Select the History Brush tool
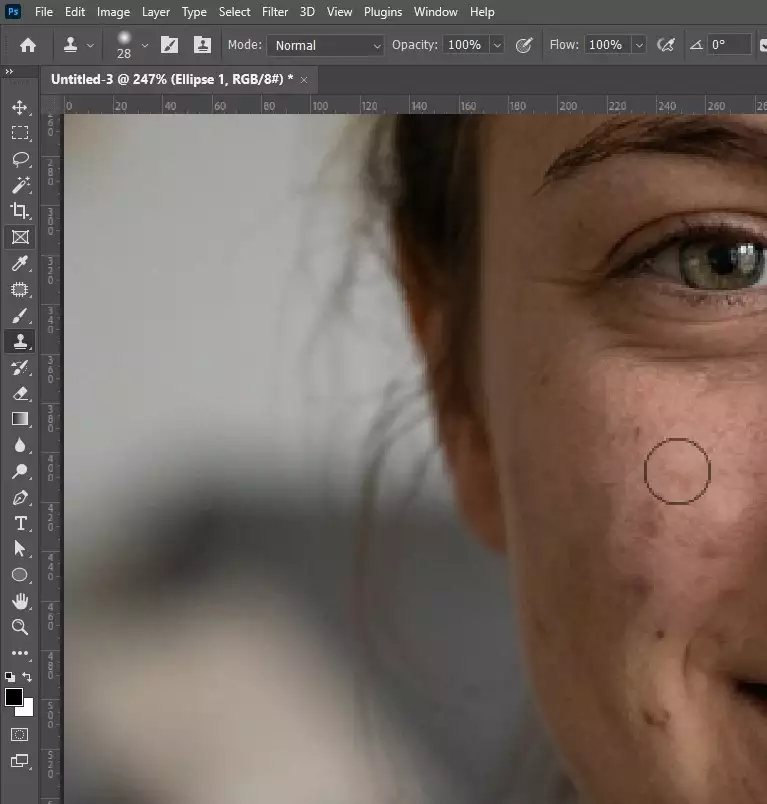Viewport: 767px width, 804px height. [x=20, y=368]
